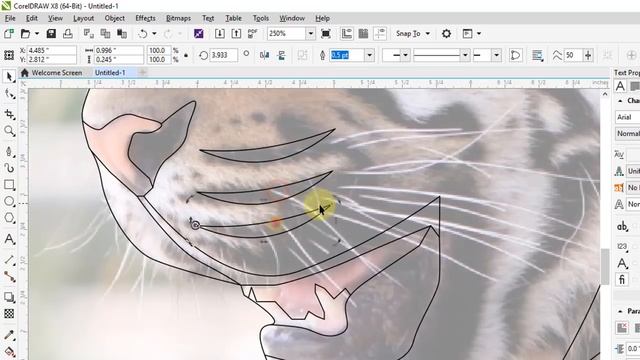Click the Search content icon
640x360 pixels.
click(199, 33)
